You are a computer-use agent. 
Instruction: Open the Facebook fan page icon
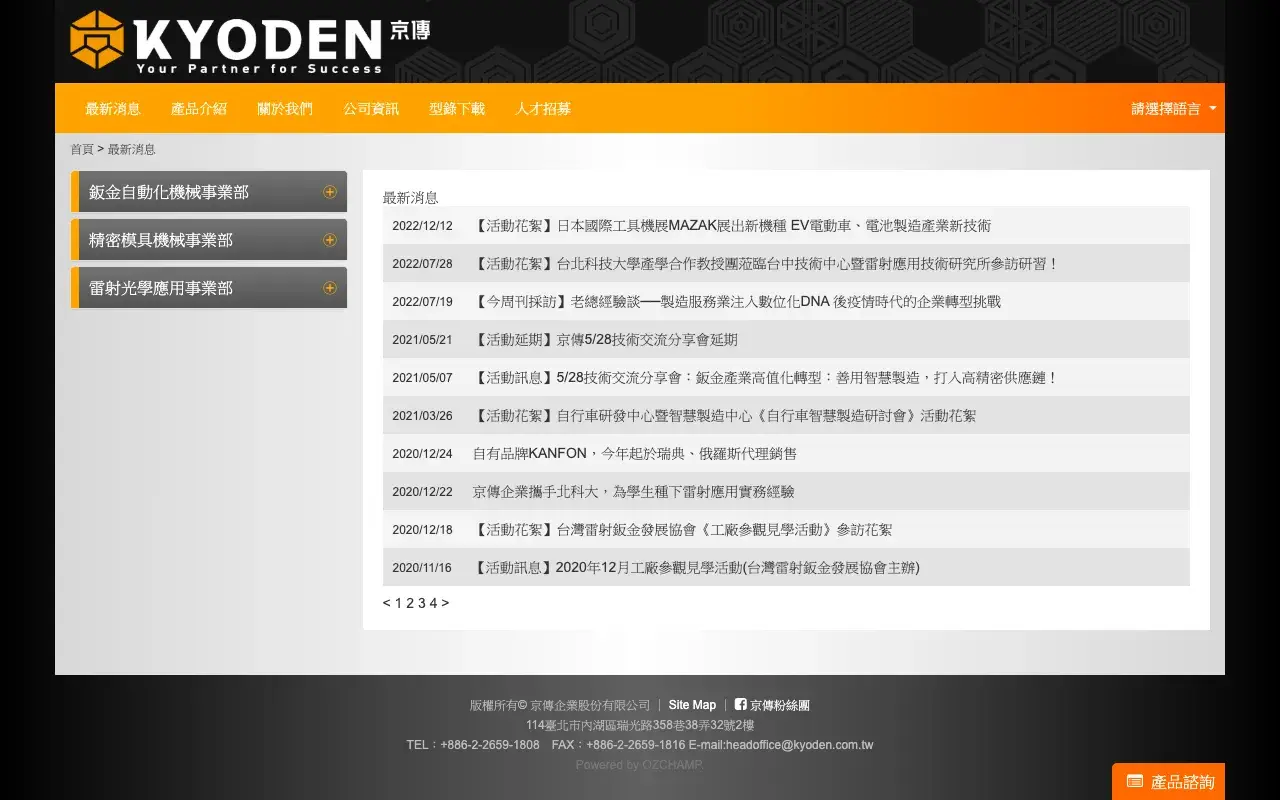point(740,704)
